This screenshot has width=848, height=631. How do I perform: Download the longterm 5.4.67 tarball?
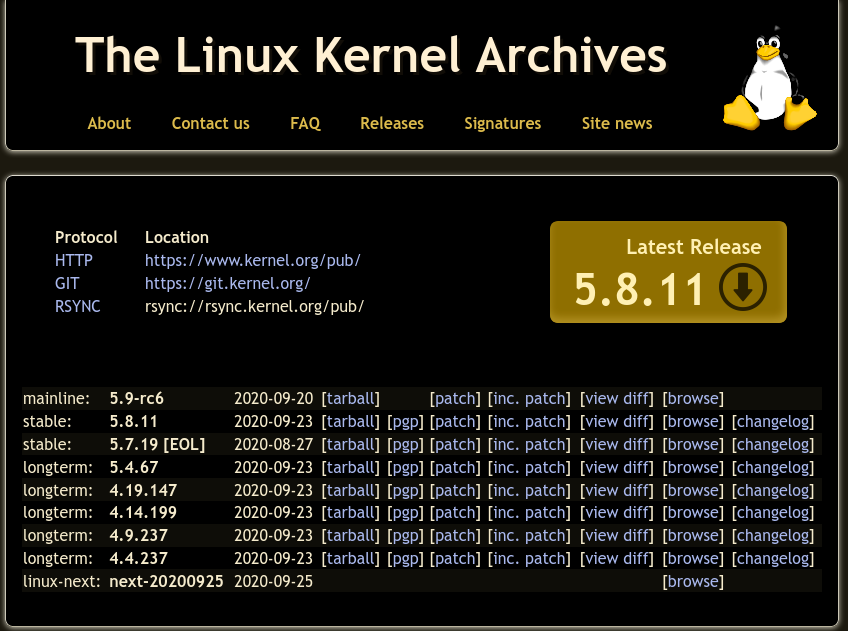[x=350, y=467]
